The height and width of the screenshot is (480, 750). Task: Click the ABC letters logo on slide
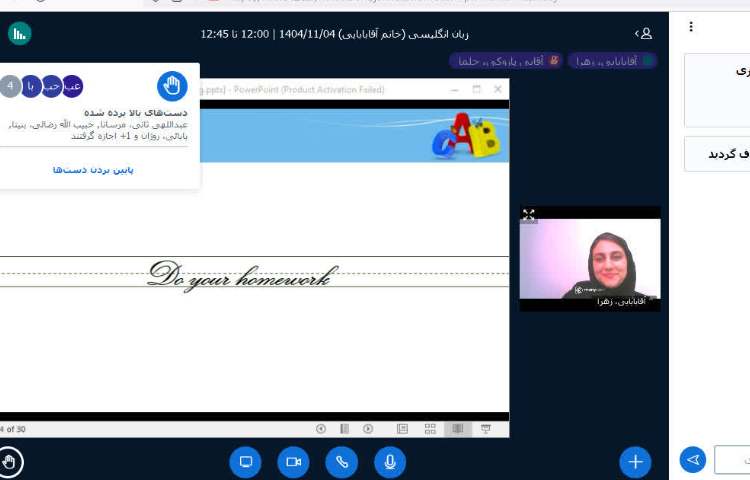pyautogui.click(x=466, y=136)
